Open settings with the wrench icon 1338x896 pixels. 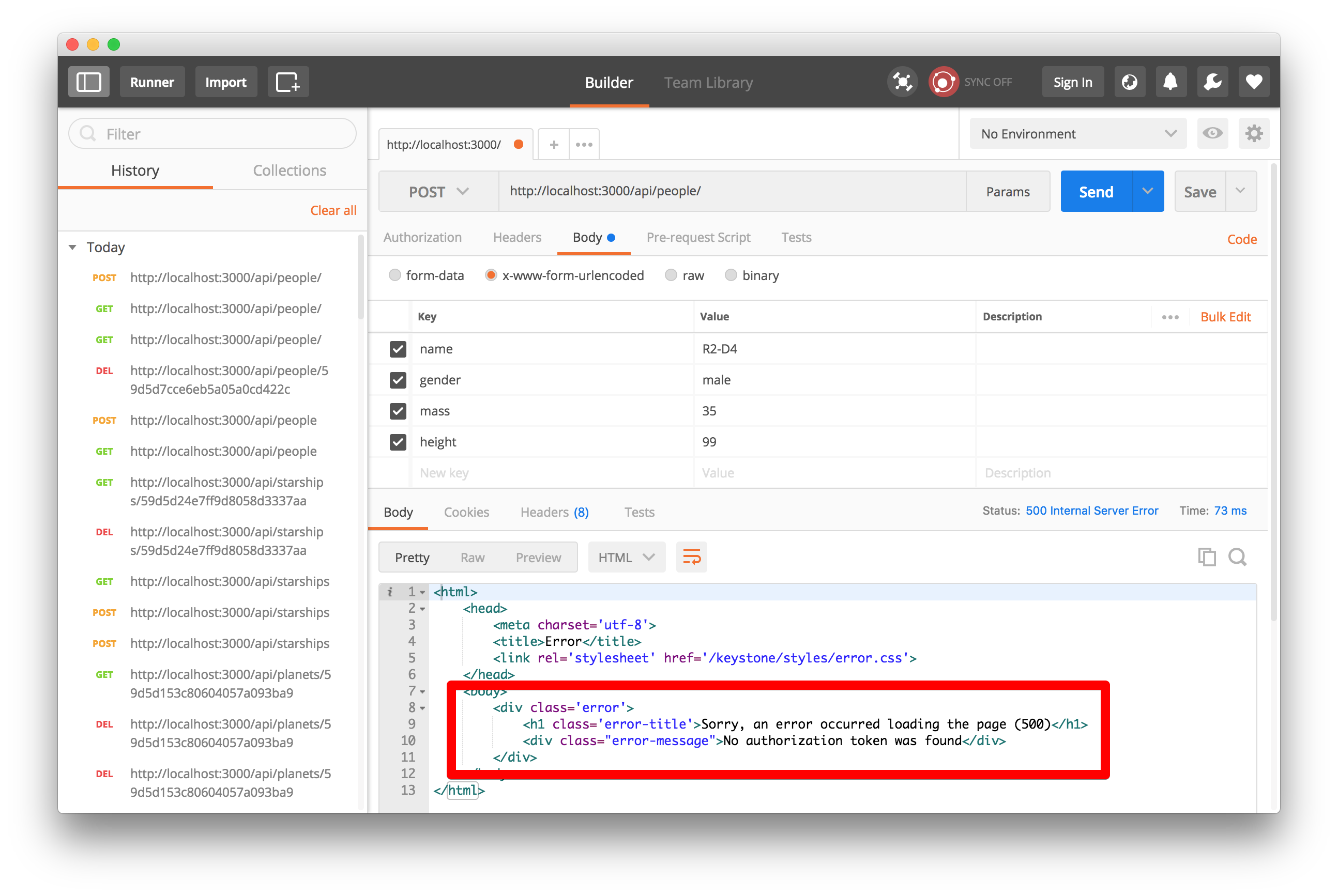click(1212, 82)
